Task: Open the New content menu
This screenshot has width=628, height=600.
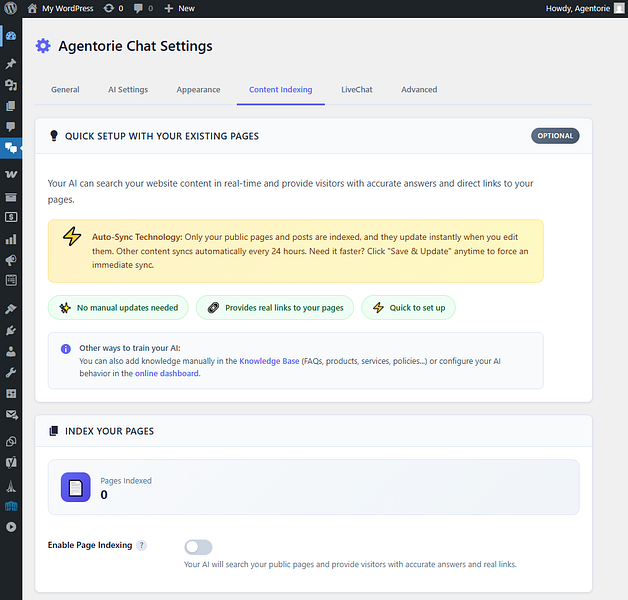Action: click(x=179, y=8)
